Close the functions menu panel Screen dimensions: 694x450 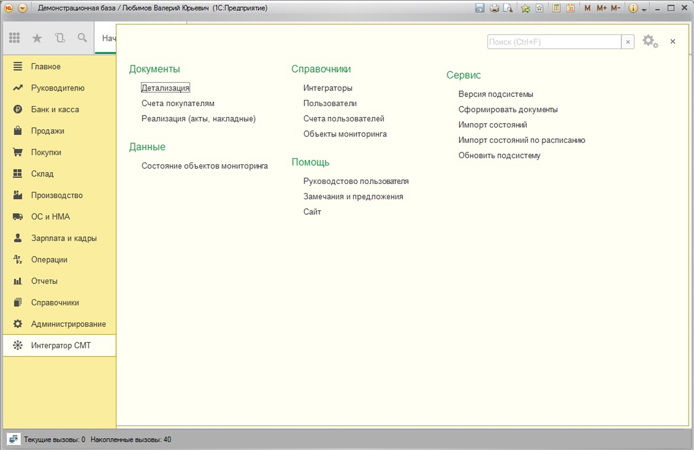673,41
